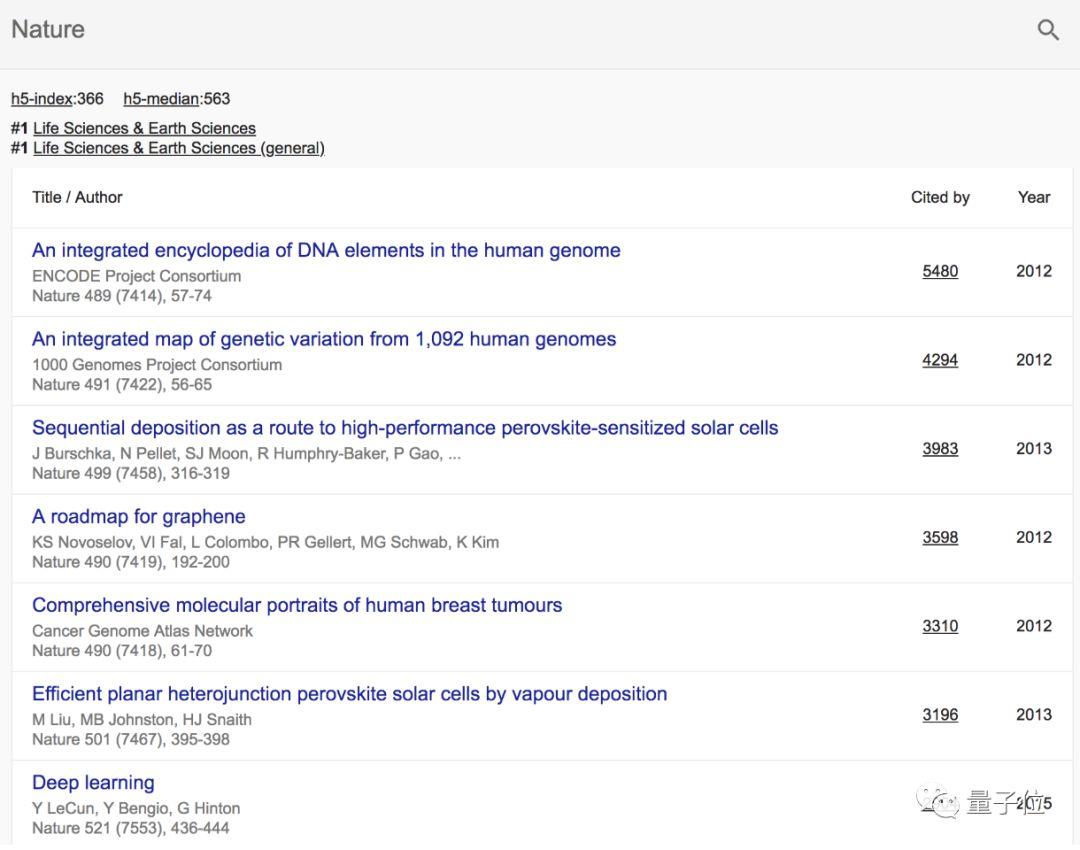Select the 1000 Genomes Project Consortium text

157,365
